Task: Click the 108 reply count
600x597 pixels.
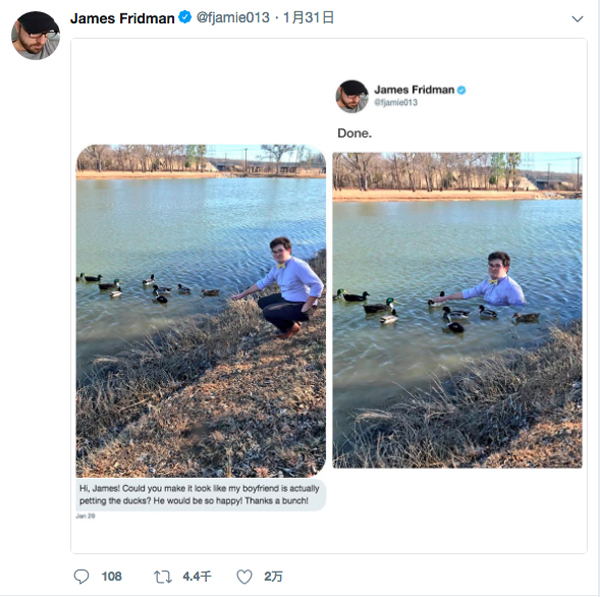Action: (x=111, y=577)
